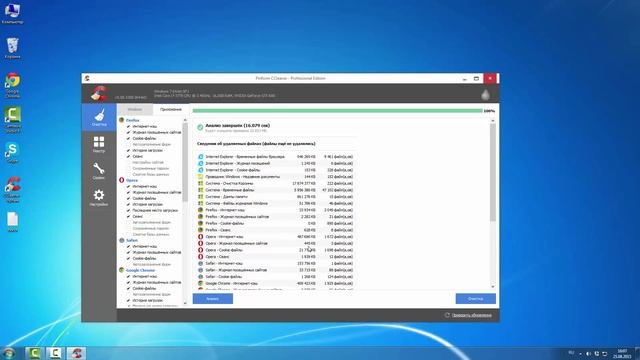Uncheck Cookie-файлы under Firefox
Image resolution: width=640 pixels, height=360 pixels.
pyautogui.click(x=128, y=138)
